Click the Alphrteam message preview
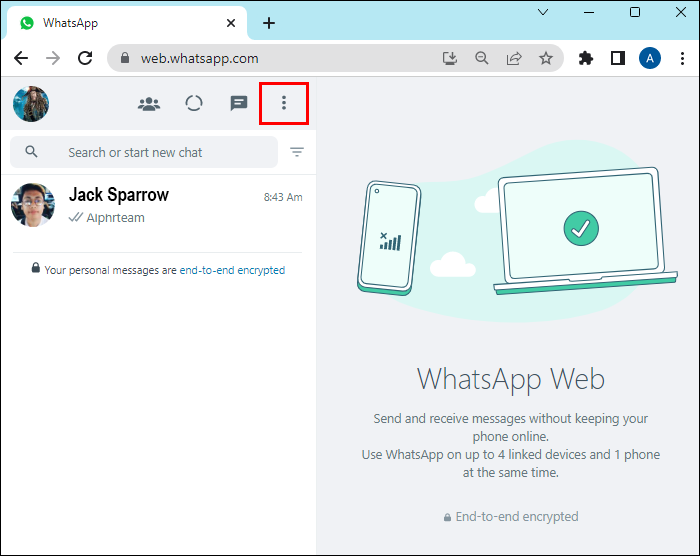The width and height of the screenshot is (700, 556). click(115, 218)
